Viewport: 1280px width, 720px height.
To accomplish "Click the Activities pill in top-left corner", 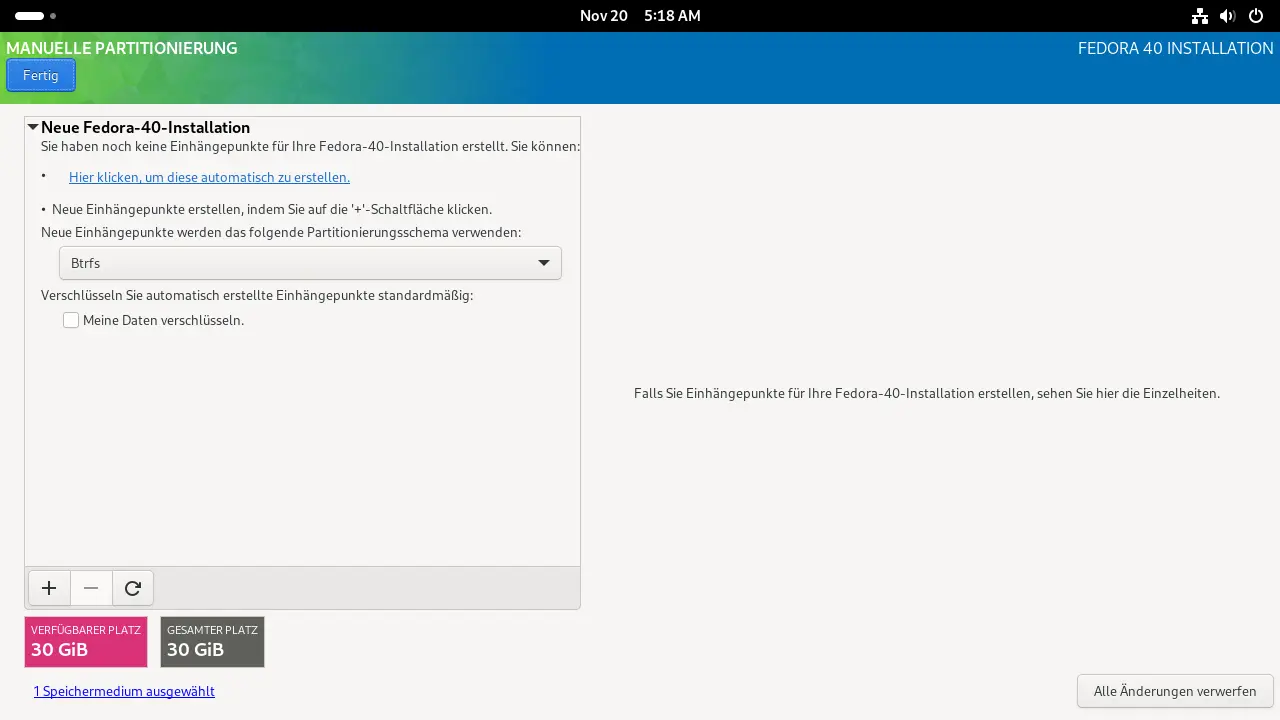I will click(29, 16).
